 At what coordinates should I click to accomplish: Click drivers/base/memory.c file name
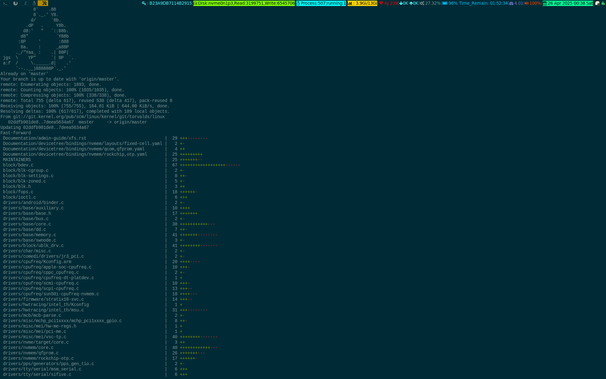(x=29, y=235)
